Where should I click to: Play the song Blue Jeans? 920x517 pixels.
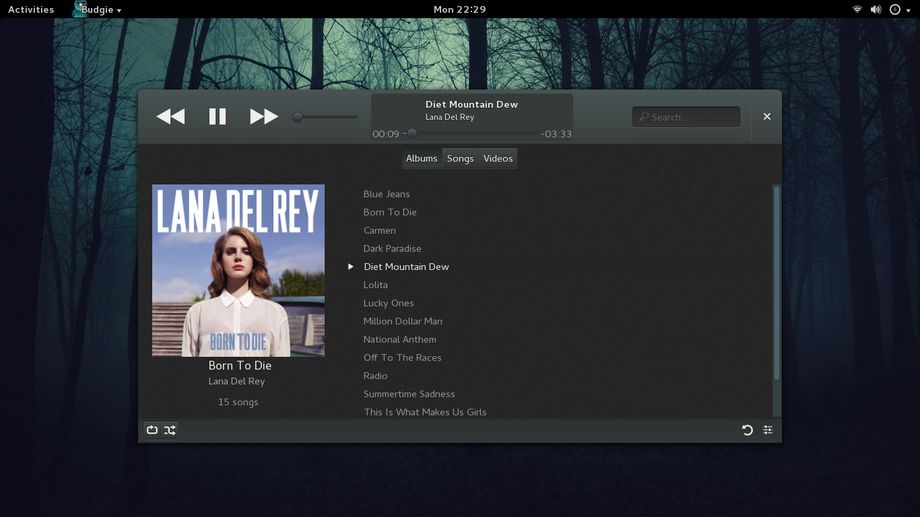click(386, 194)
